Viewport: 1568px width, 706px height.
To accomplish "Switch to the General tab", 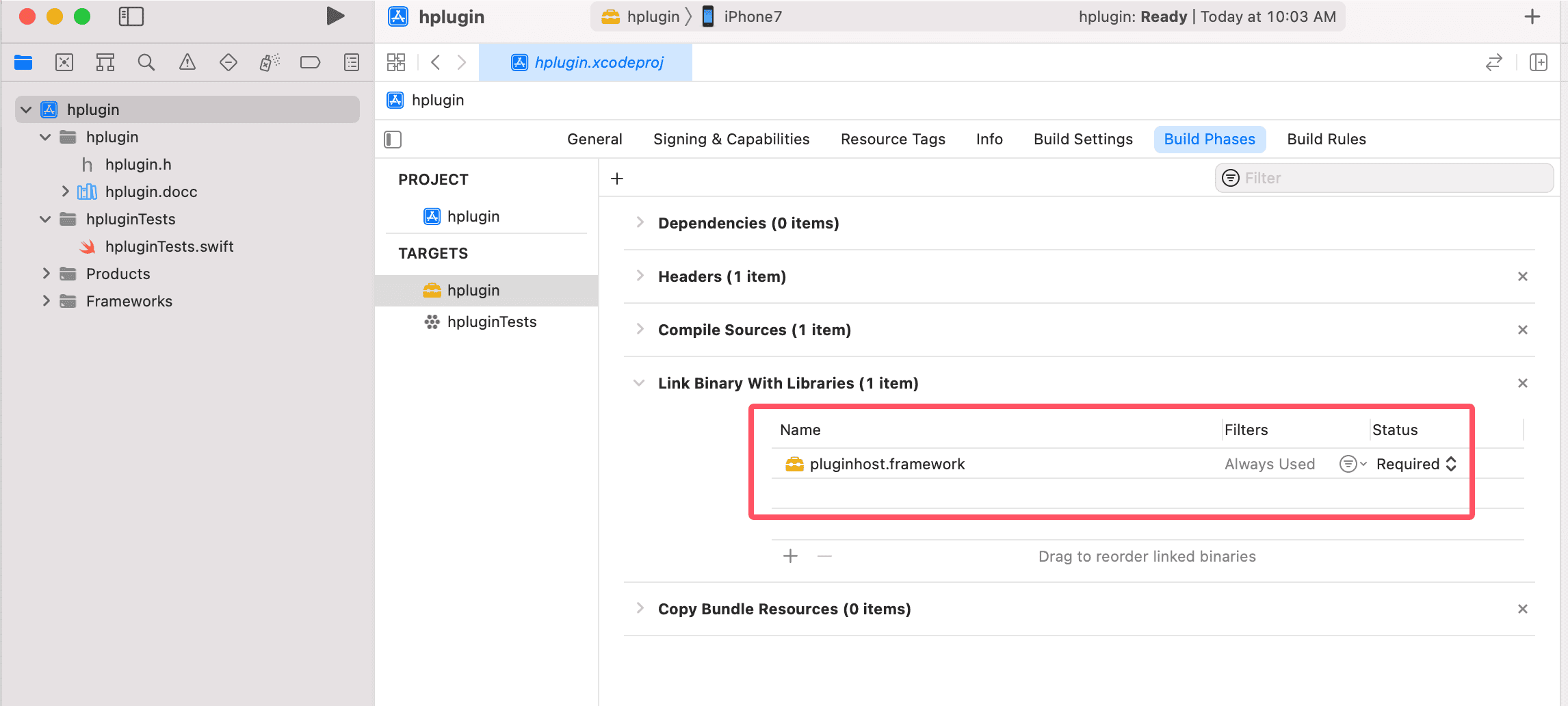I will [x=594, y=140].
